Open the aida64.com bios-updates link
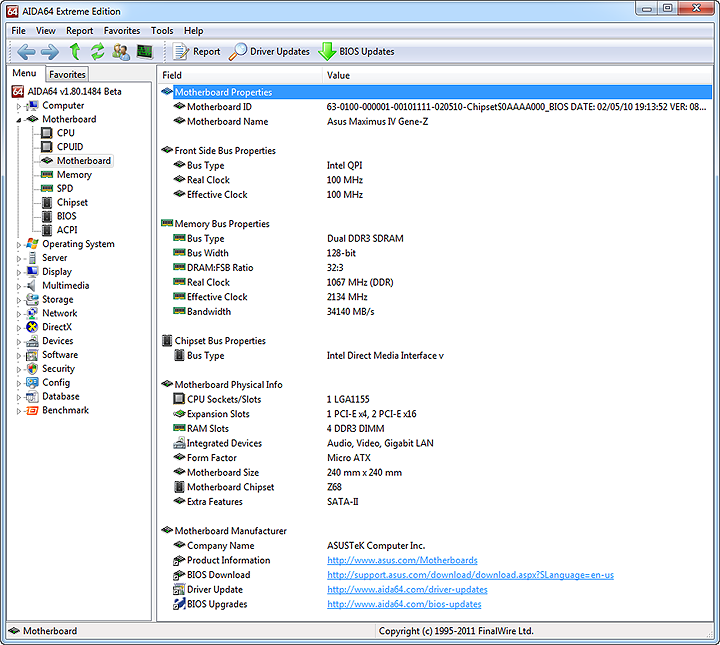Image resolution: width=720 pixels, height=645 pixels. [x=404, y=604]
